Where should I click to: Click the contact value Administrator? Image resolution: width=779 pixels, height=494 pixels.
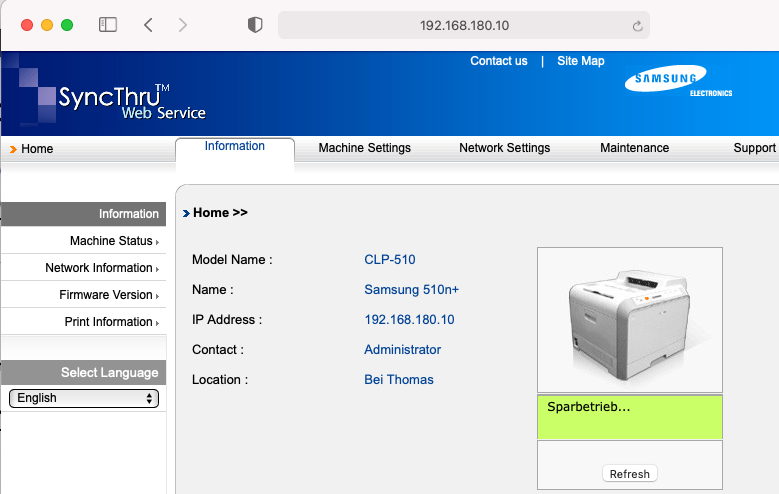(402, 350)
